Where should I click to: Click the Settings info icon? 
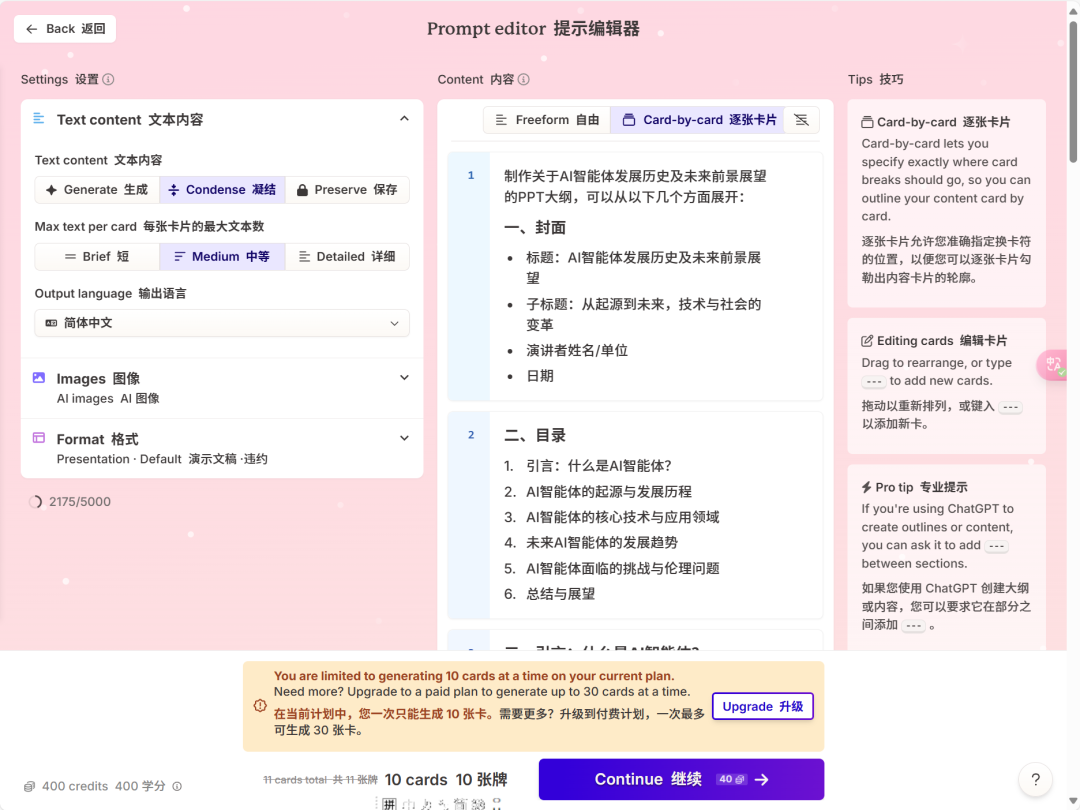coord(108,80)
